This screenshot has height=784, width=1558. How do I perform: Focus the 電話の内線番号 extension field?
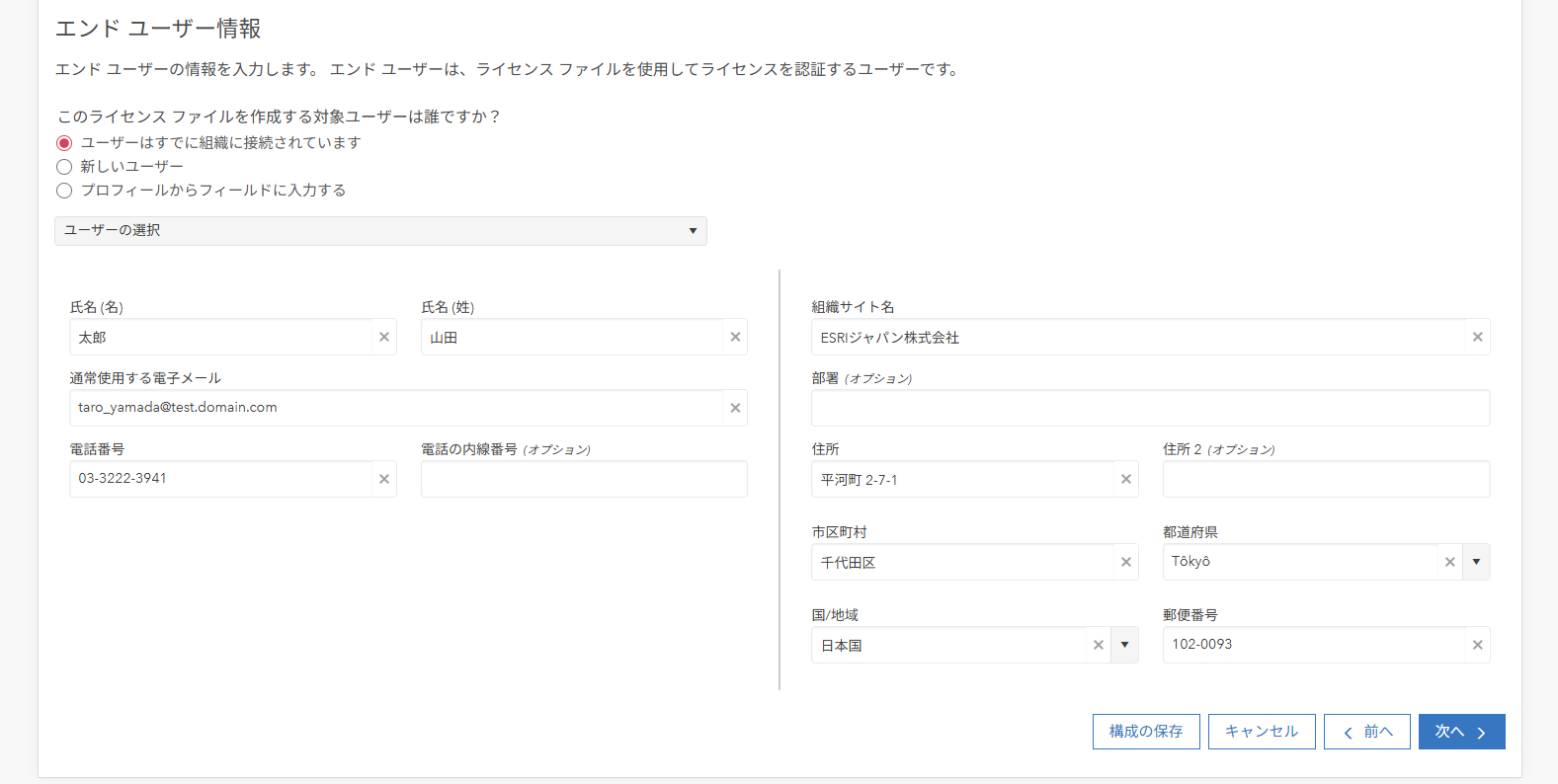(583, 479)
